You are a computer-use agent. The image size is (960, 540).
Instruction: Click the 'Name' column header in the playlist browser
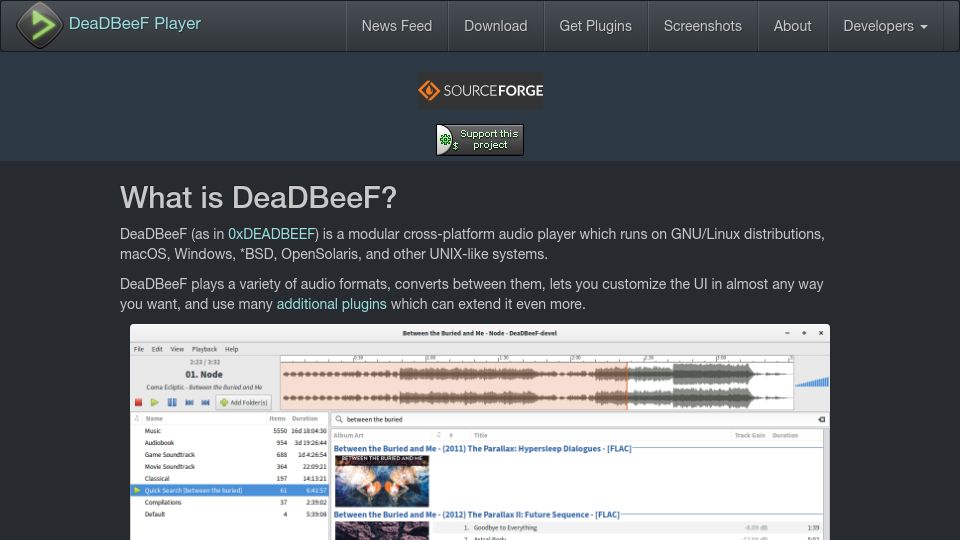tap(154, 419)
